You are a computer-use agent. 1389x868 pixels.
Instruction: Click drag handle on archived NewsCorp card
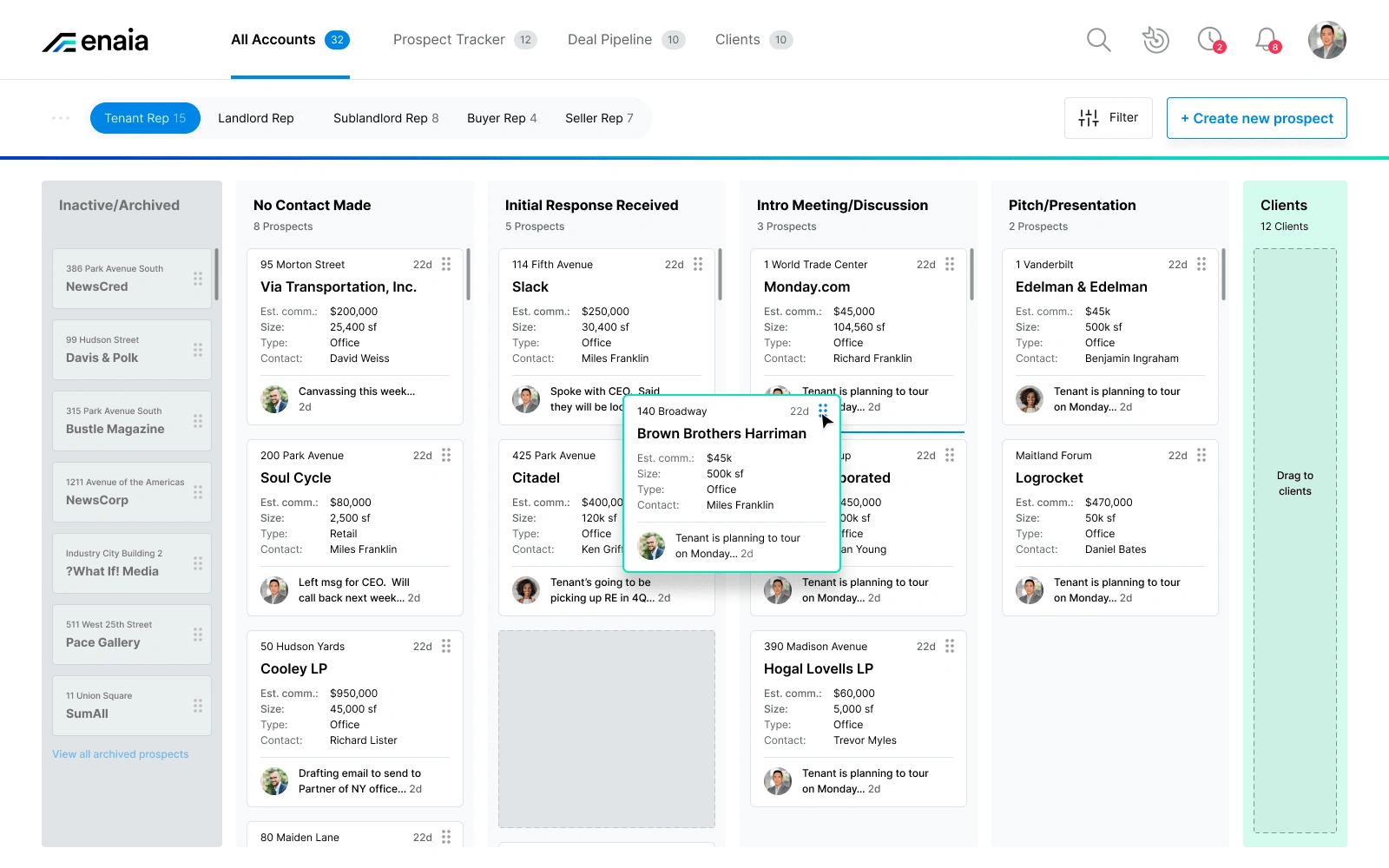198,492
